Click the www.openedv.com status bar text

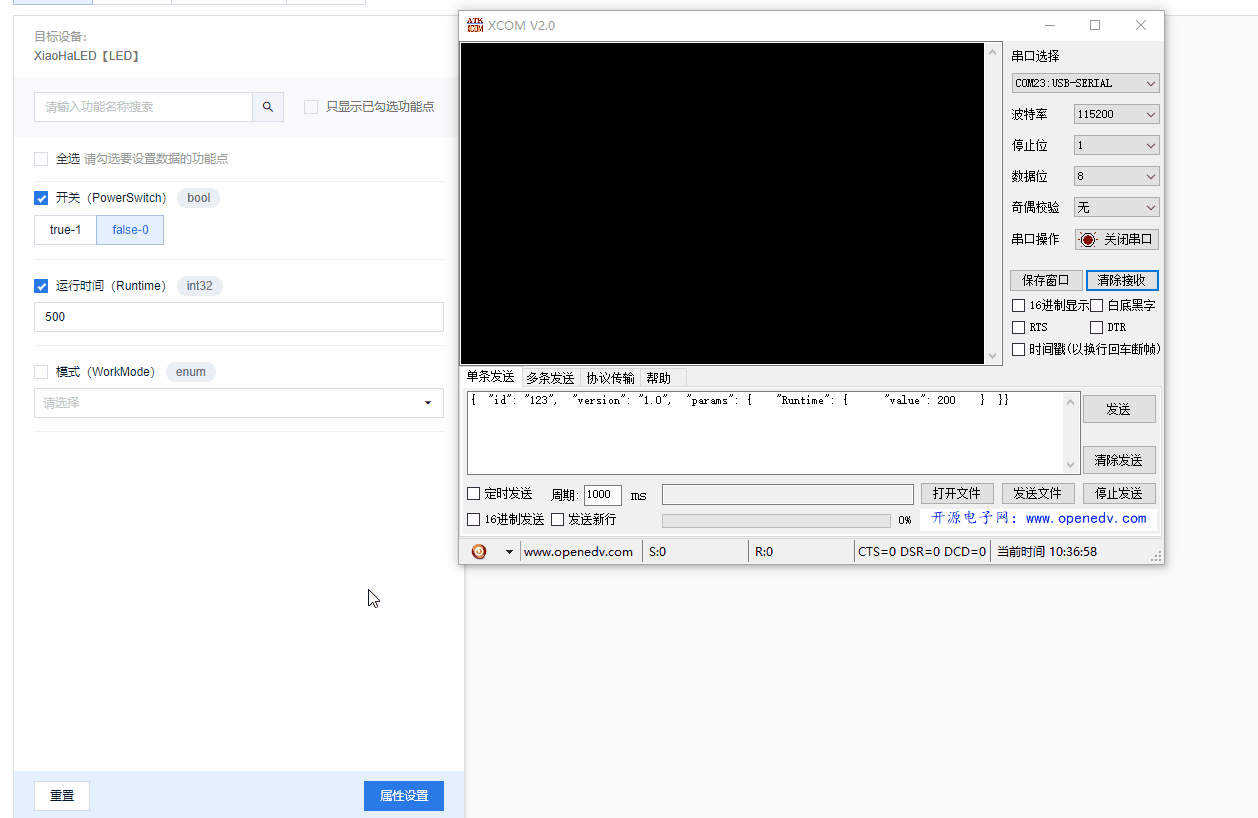pyautogui.click(x=578, y=552)
